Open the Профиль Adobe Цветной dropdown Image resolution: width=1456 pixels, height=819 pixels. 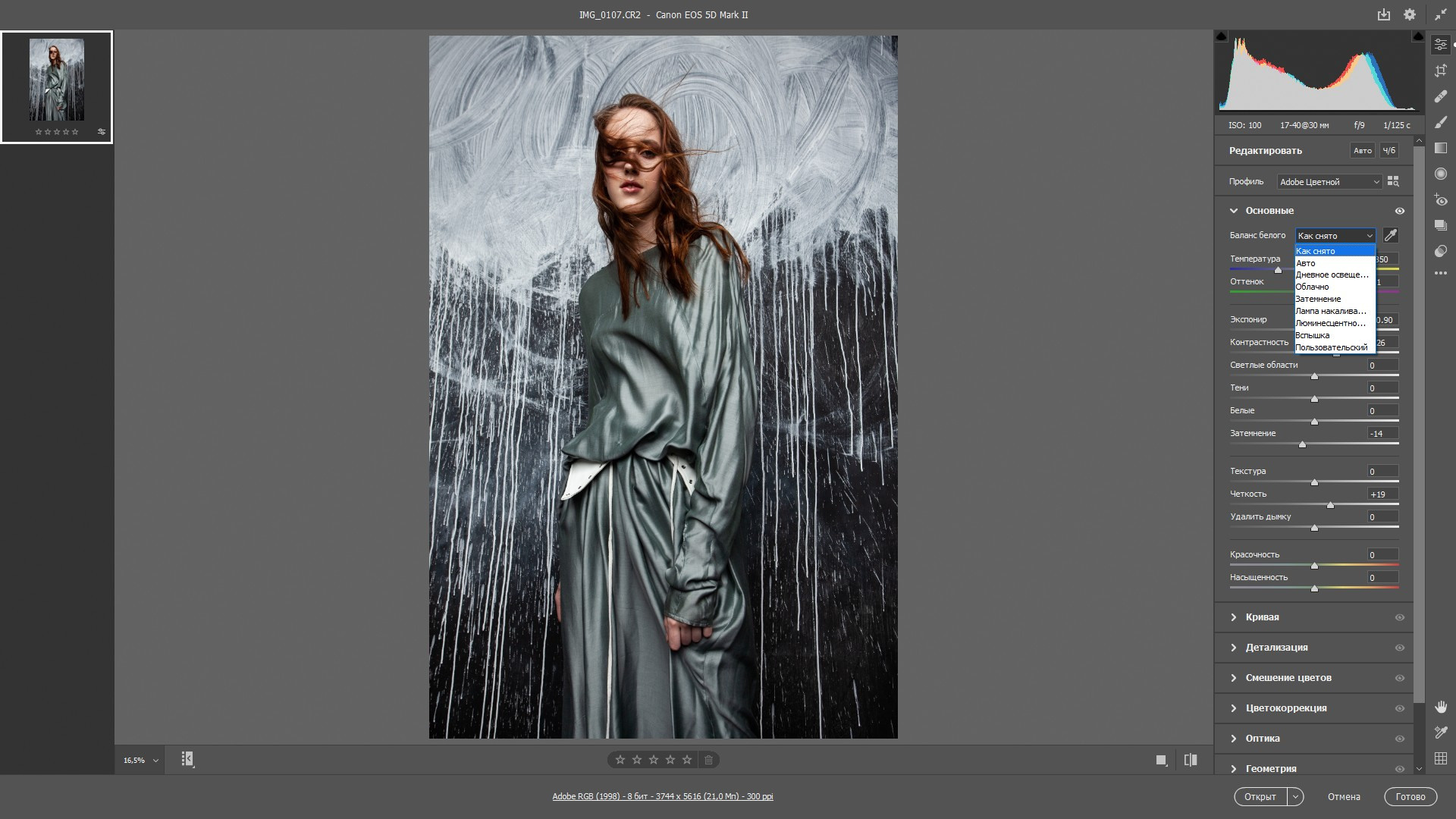pyautogui.click(x=1329, y=182)
